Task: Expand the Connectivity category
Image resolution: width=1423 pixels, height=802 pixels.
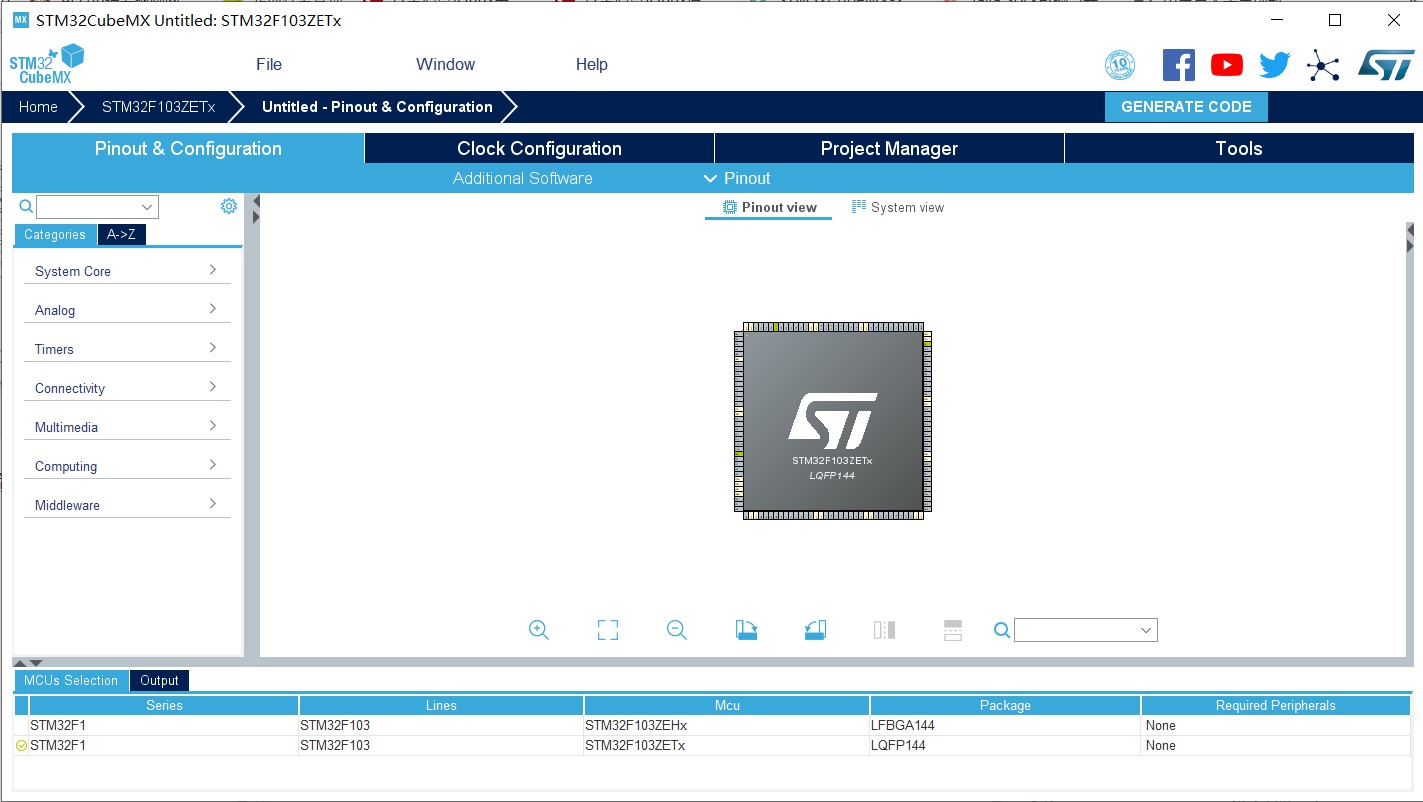Action: (x=127, y=388)
